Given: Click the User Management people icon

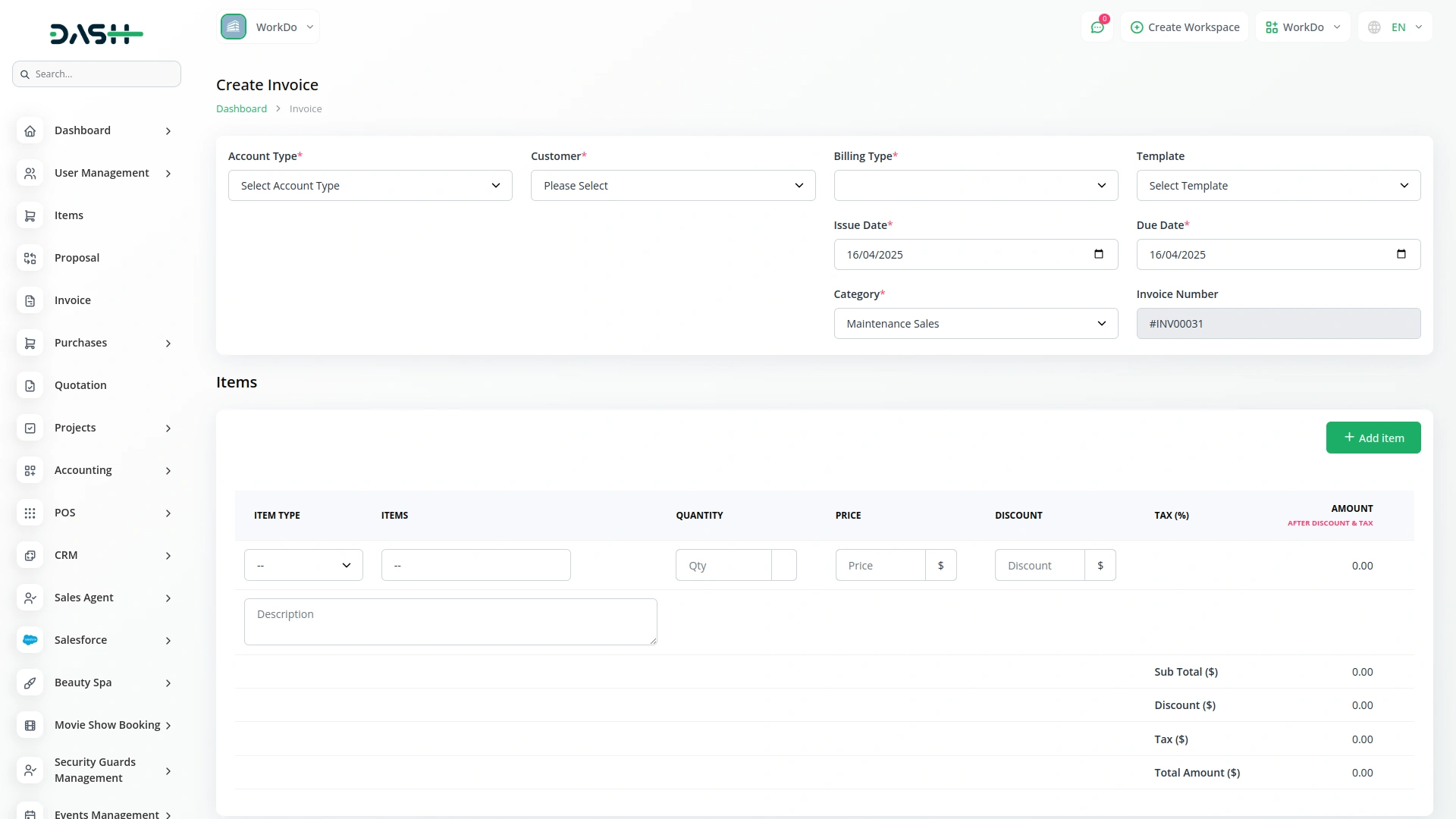Looking at the screenshot, I should (x=30, y=174).
